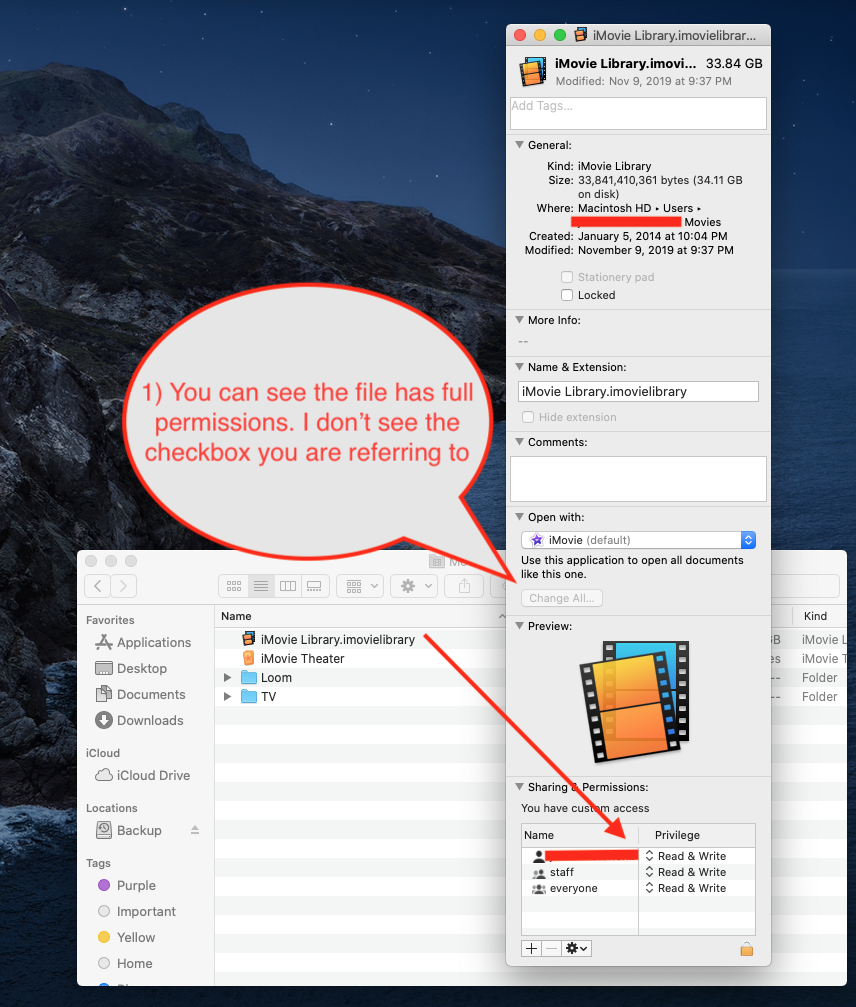Select the Purple tag
Viewport: 856px width, 1007px height.
[x=127, y=885]
